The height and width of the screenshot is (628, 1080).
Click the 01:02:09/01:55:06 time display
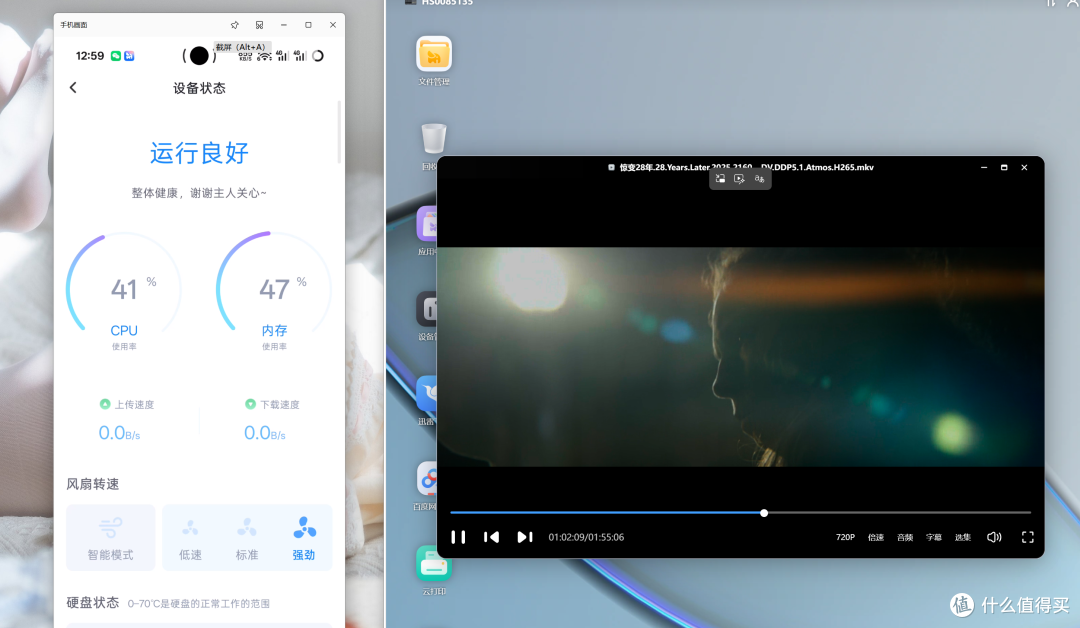(x=586, y=537)
